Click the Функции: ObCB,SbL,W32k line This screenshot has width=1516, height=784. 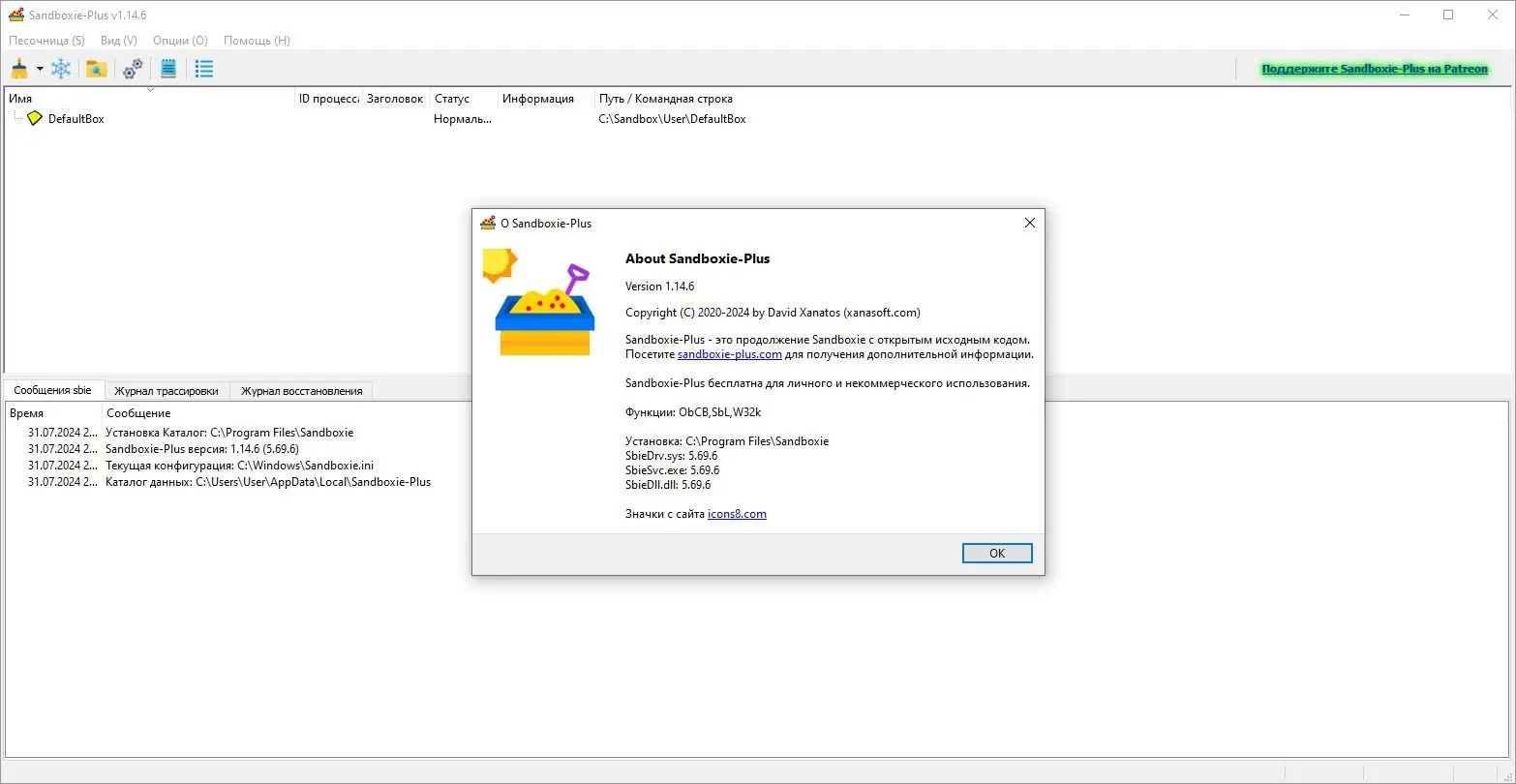pos(693,412)
